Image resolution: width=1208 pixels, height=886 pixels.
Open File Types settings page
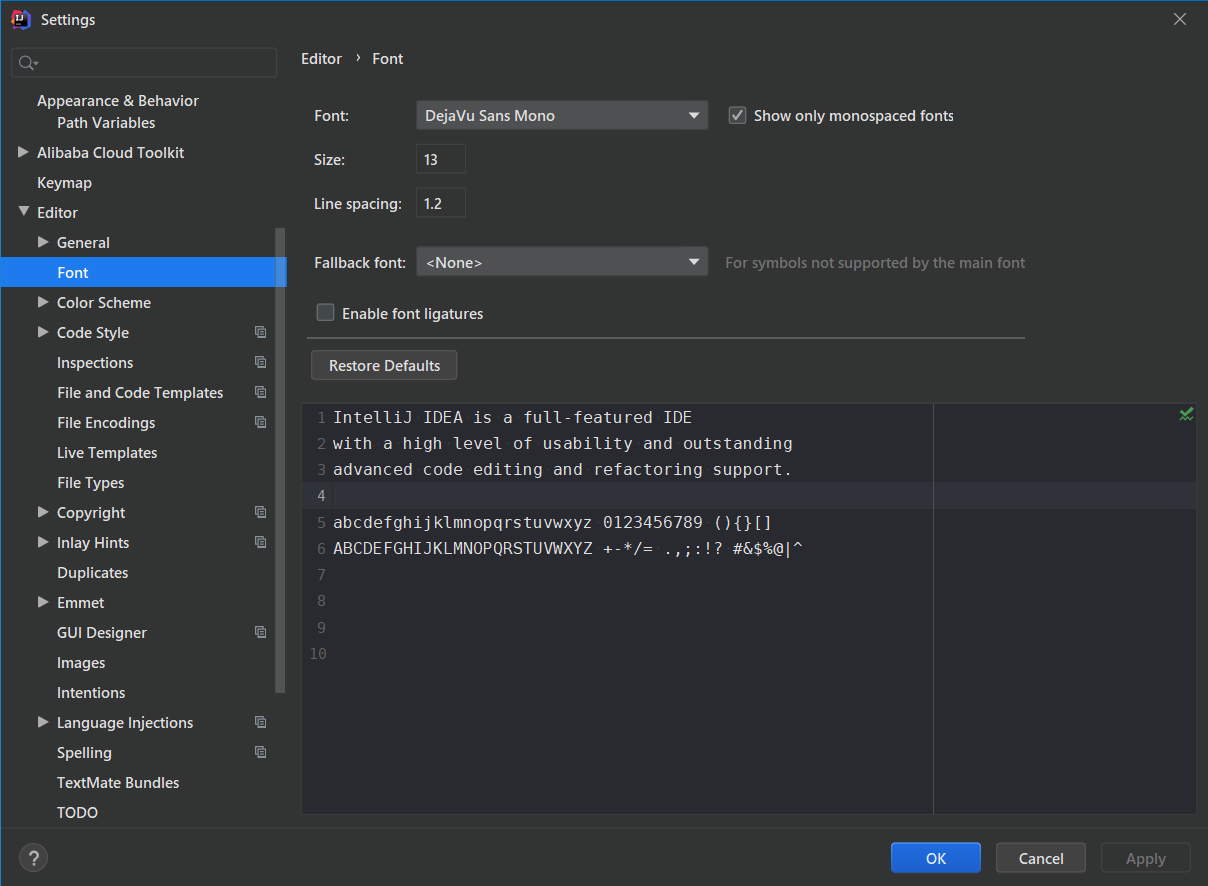[x=91, y=483]
